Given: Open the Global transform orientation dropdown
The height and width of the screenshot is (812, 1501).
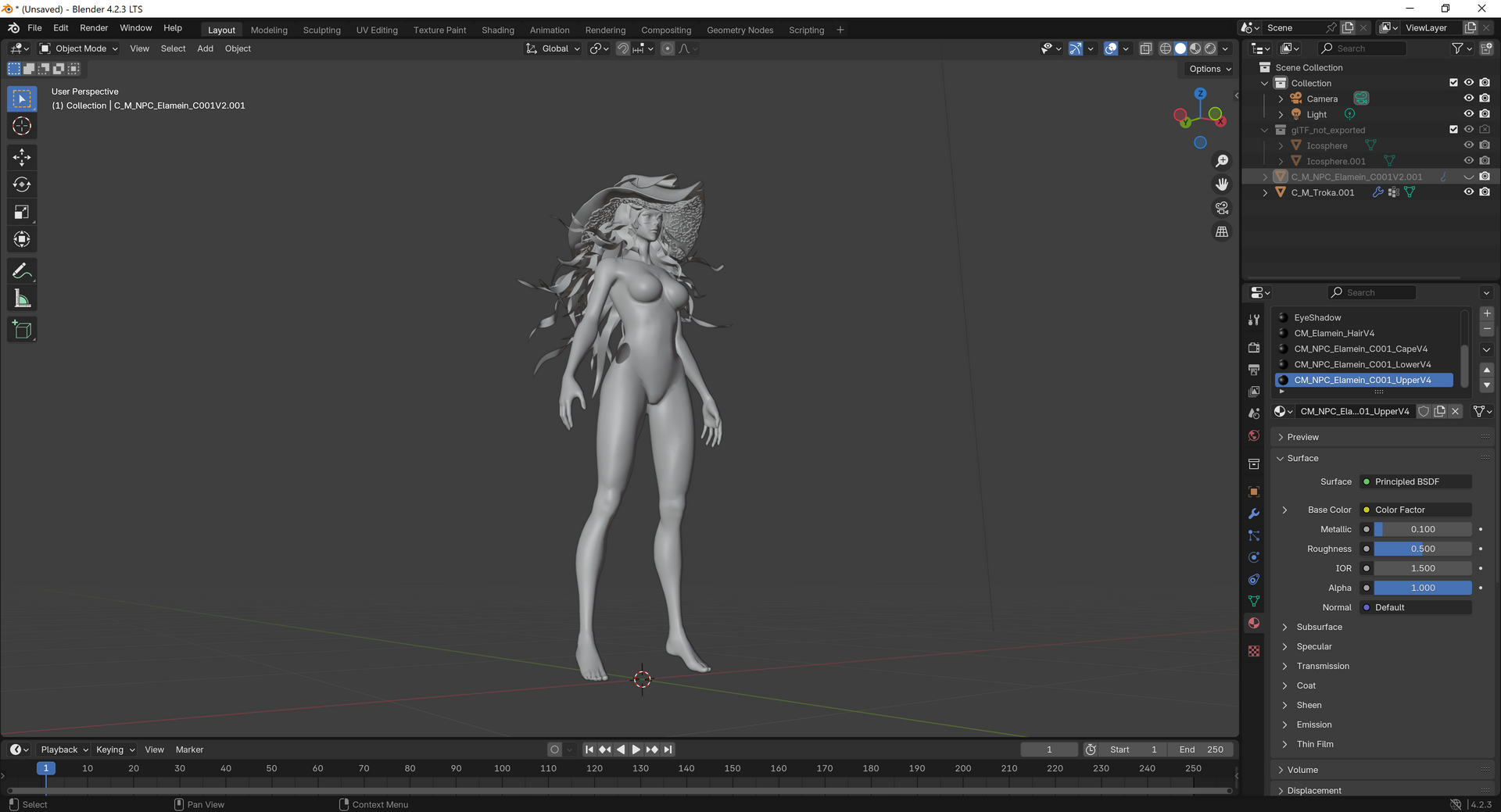Looking at the screenshot, I should tap(553, 48).
